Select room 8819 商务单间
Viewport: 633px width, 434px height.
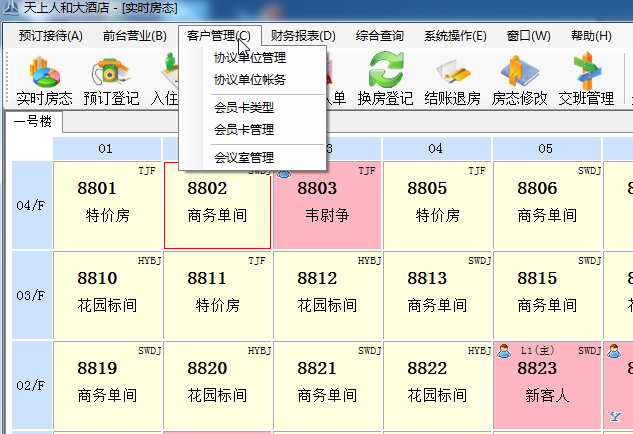(107, 386)
